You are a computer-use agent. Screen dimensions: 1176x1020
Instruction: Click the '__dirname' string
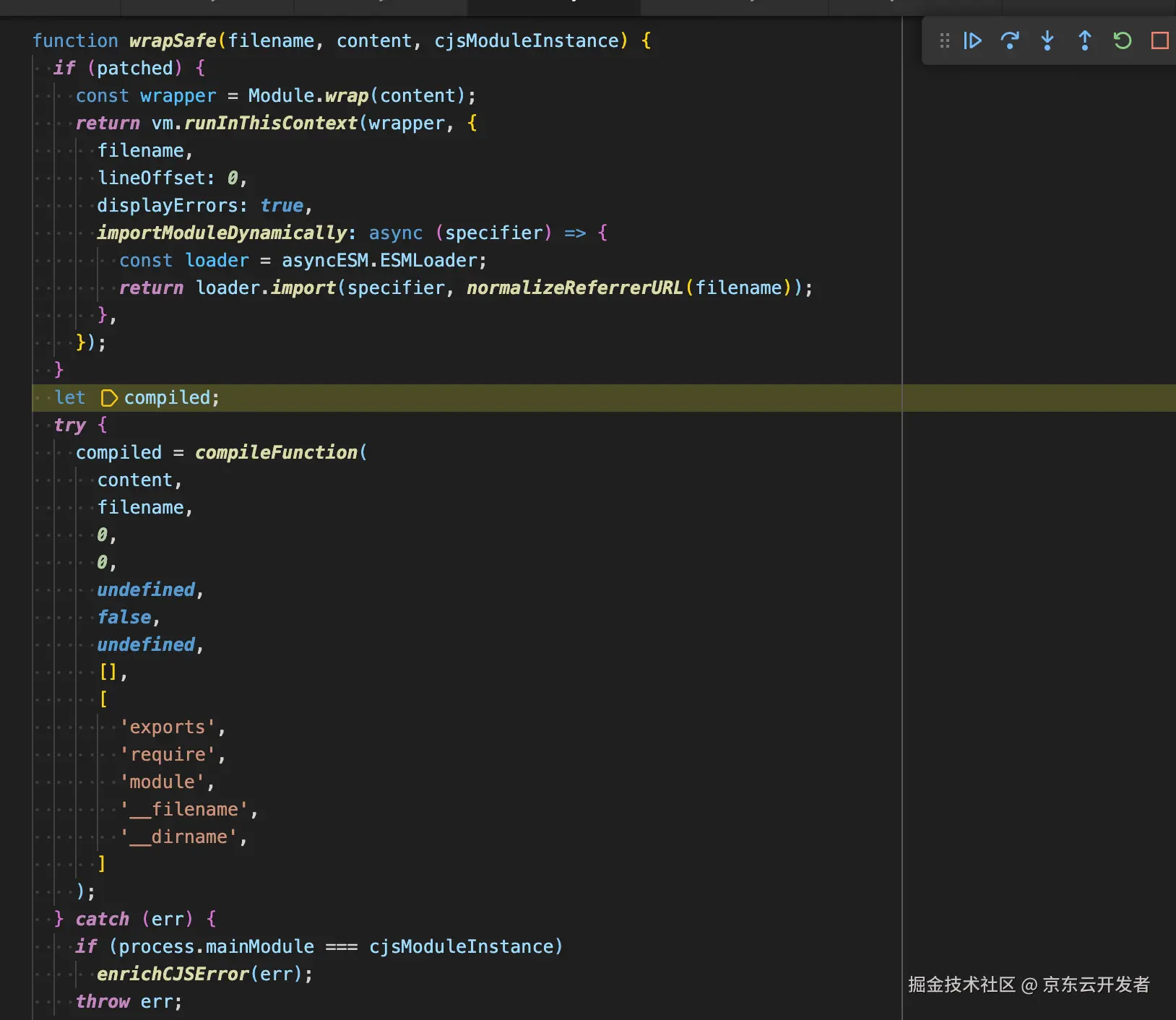point(178,837)
